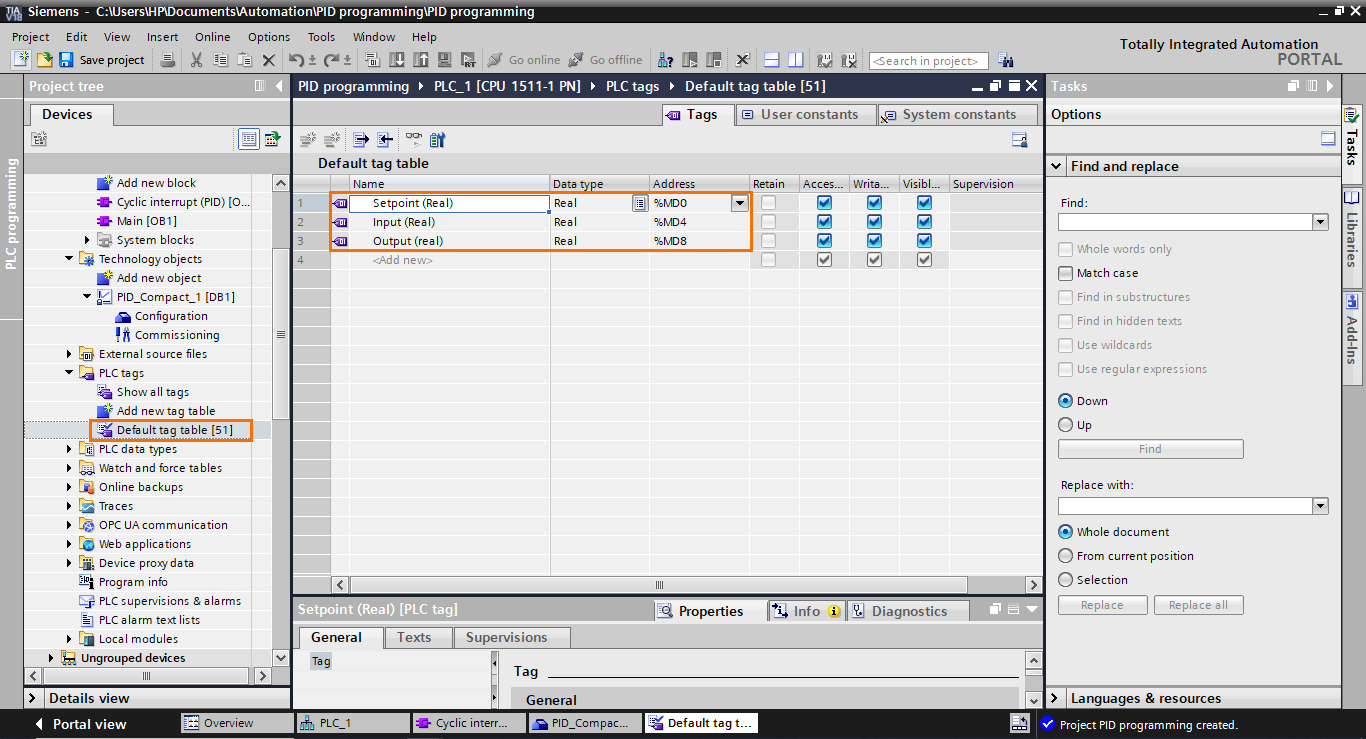Image resolution: width=1366 pixels, height=739 pixels.
Task: Import tags into the tag table
Action: (383, 139)
